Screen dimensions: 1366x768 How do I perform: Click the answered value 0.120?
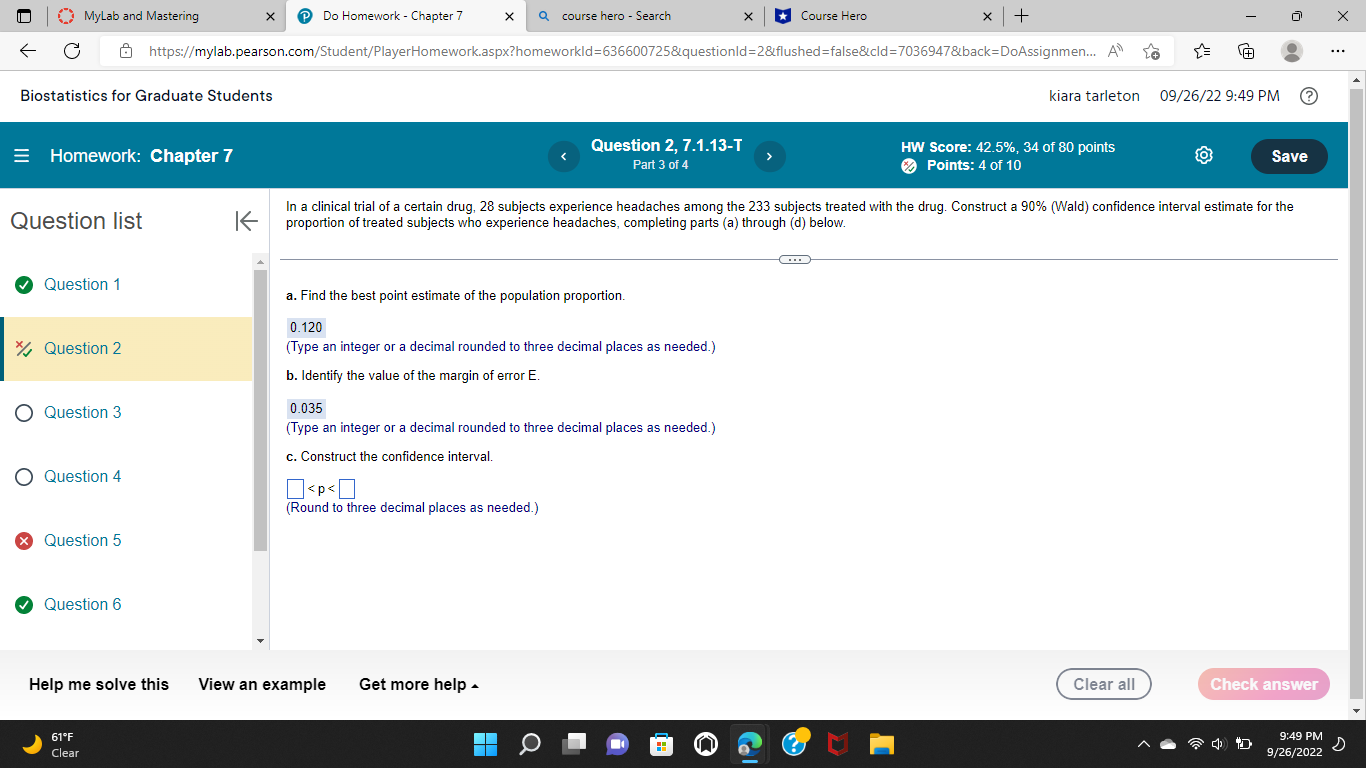tap(306, 328)
